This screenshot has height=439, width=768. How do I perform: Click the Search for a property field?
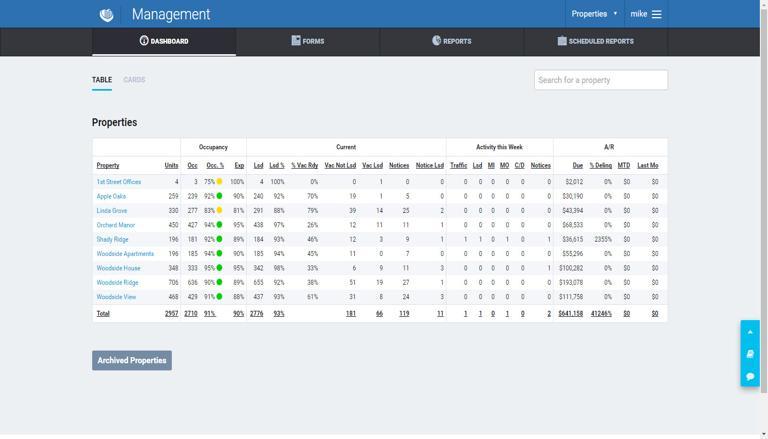click(601, 80)
